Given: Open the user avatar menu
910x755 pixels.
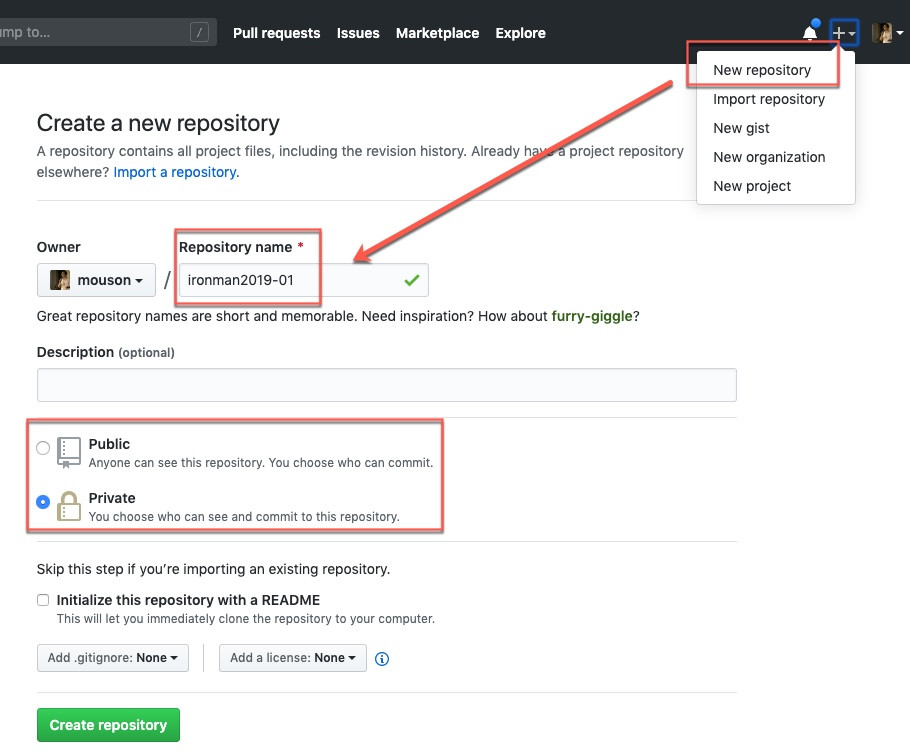Looking at the screenshot, I should pyautogui.click(x=887, y=33).
